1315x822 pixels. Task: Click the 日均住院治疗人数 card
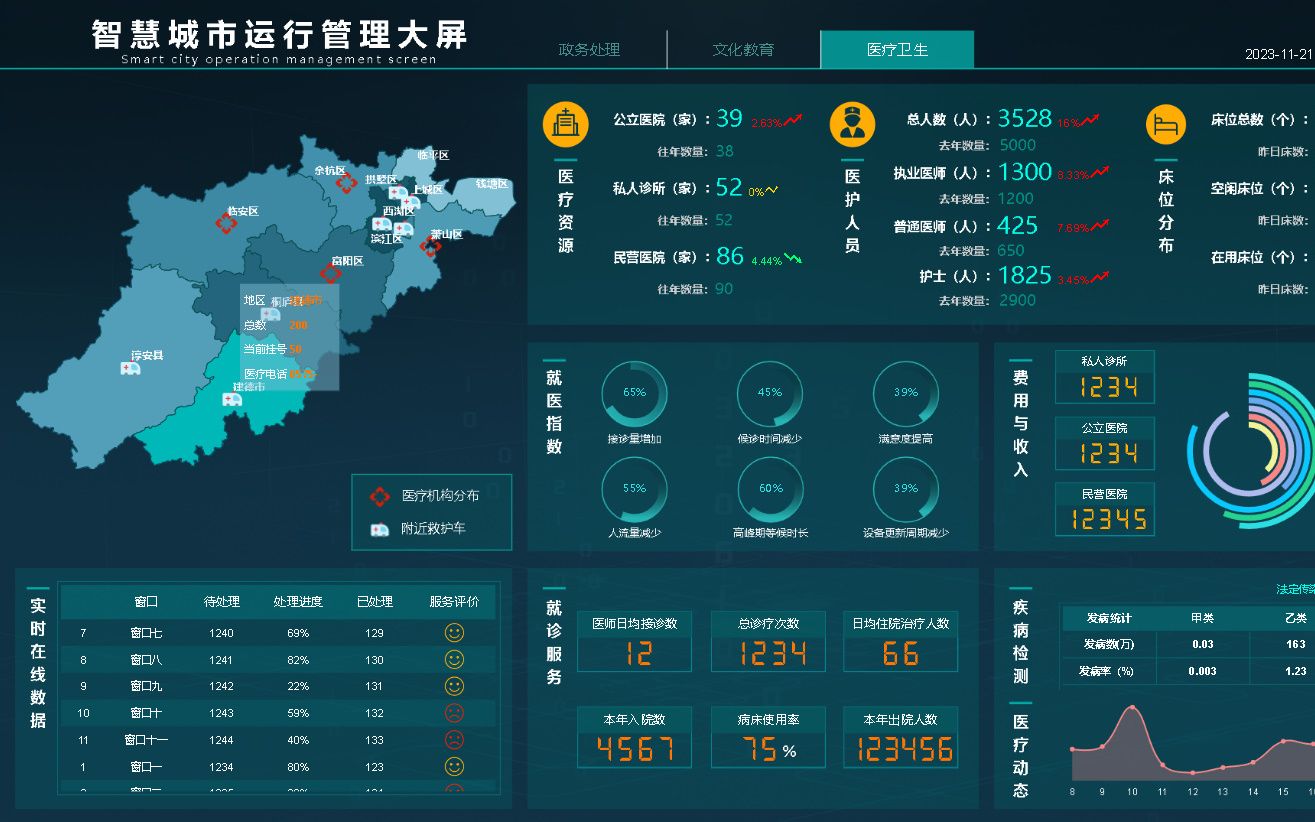coord(901,641)
